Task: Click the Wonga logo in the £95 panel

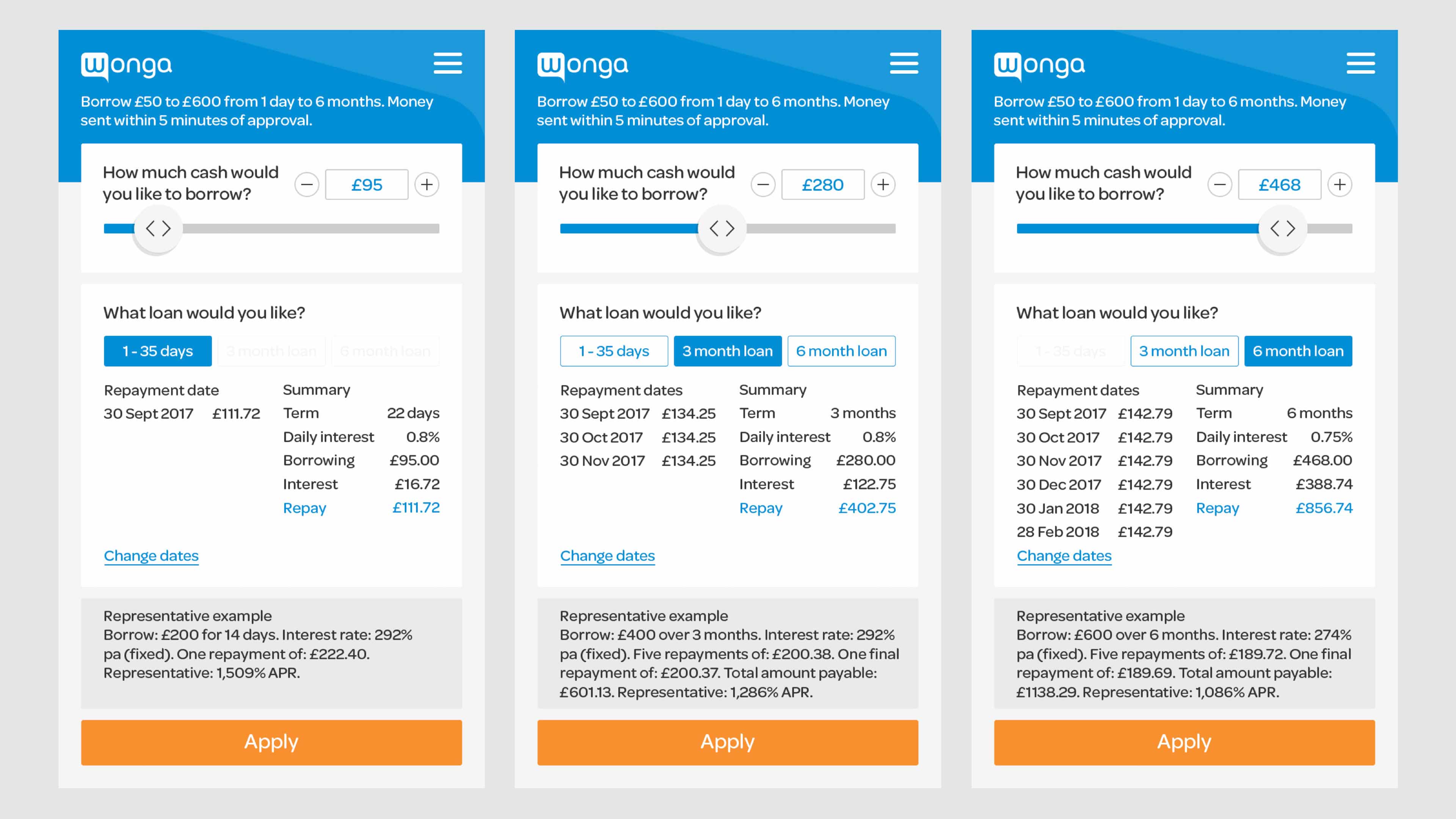Action: point(126,66)
